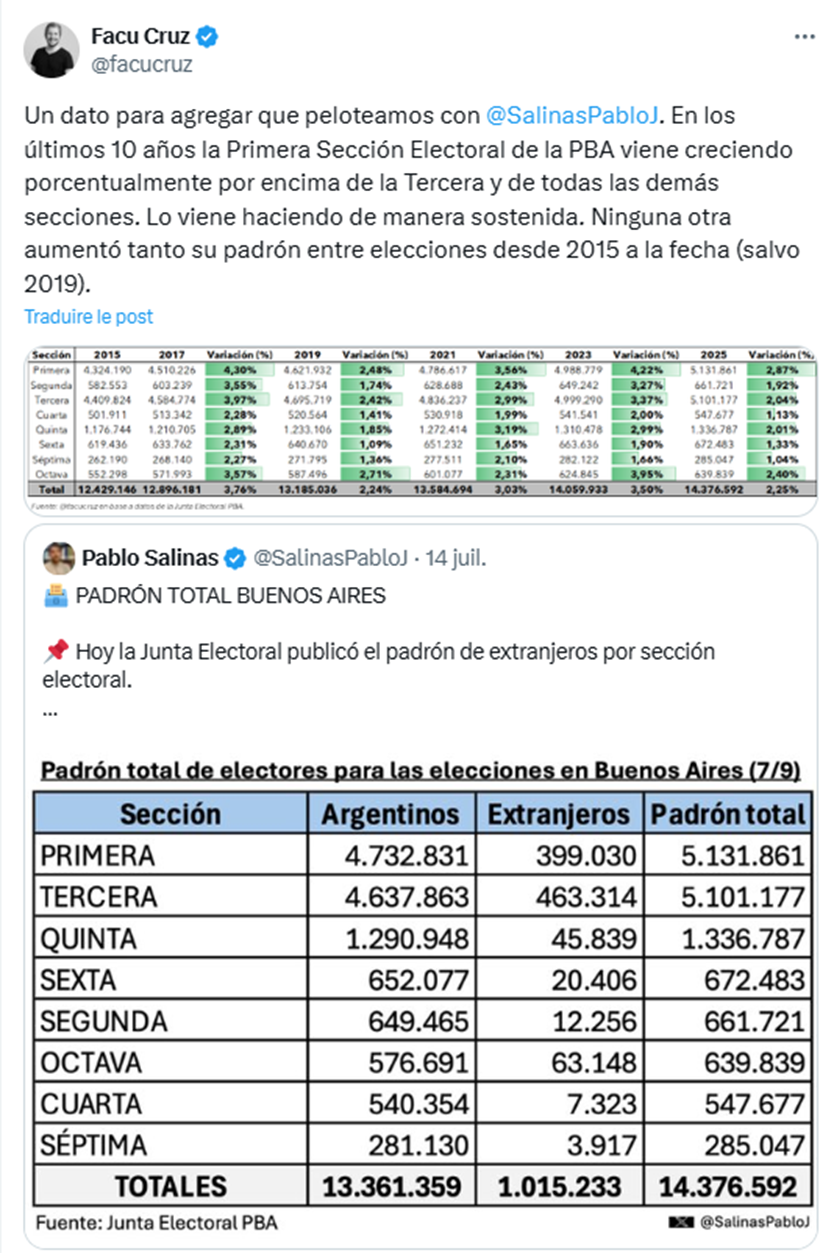Open the '14 juil.' timestamp

point(455,557)
